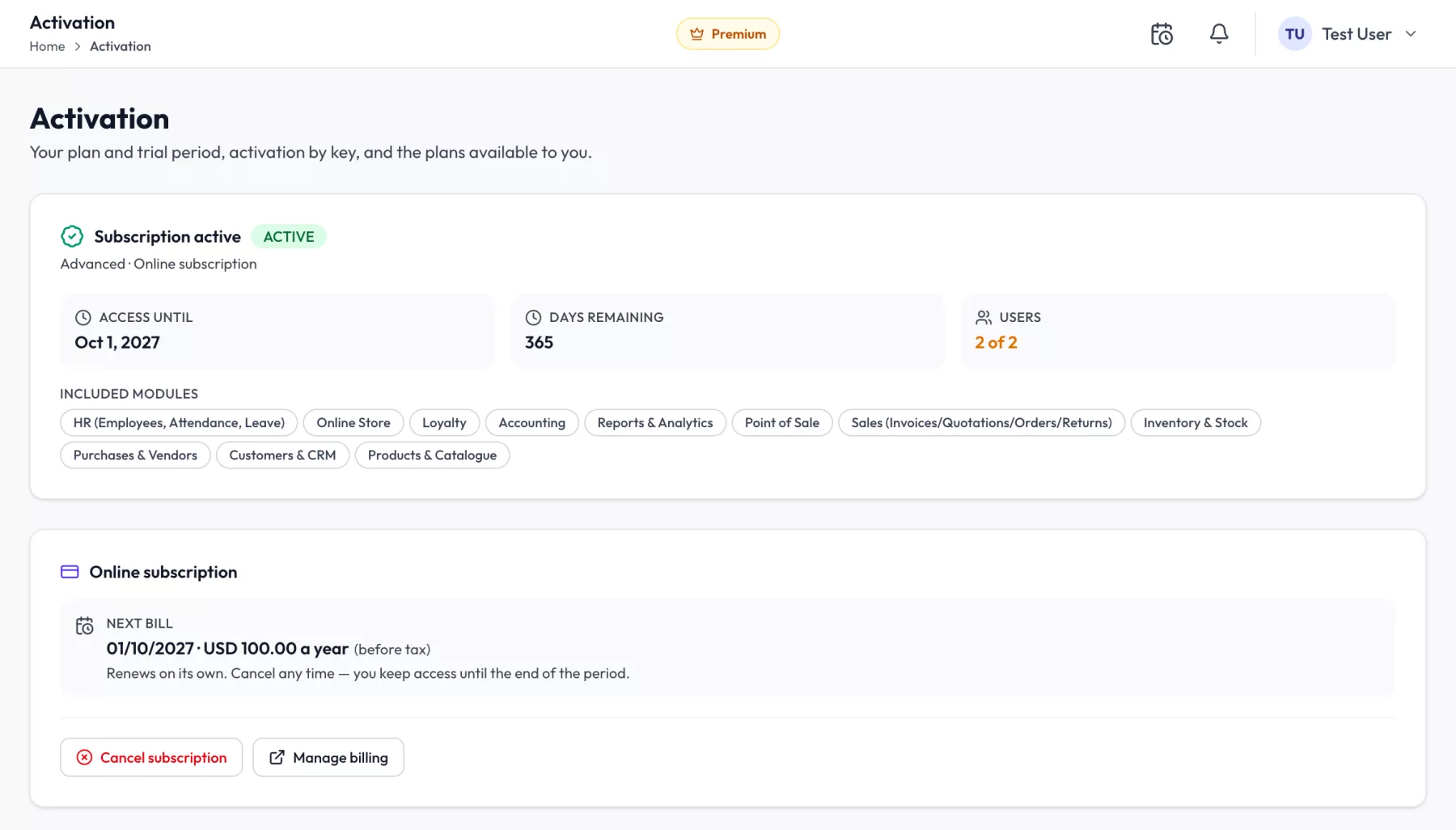Click the Oct 1, 2027 access date
This screenshot has width=1456, height=830.
117,342
